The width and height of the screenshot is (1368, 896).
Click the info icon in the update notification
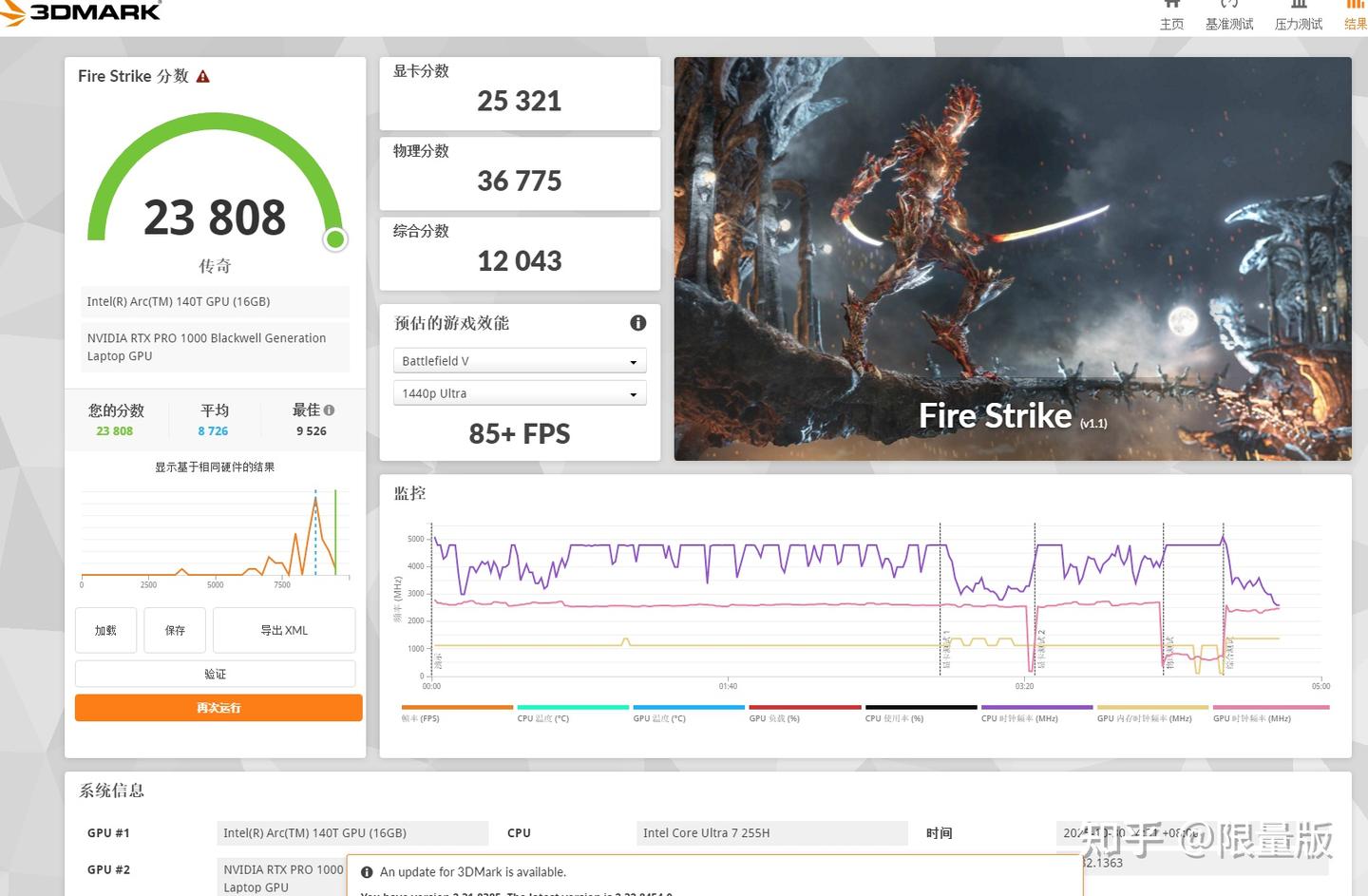pyautogui.click(x=367, y=872)
